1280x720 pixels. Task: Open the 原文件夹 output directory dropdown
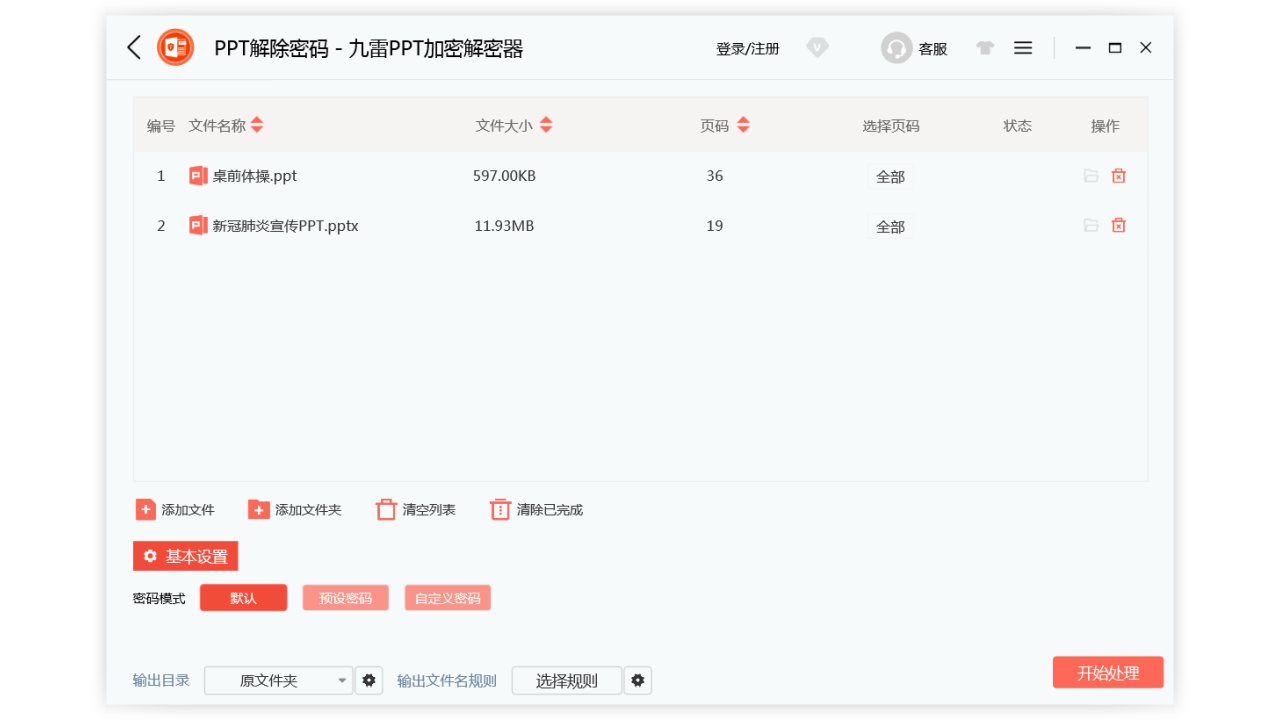click(278, 680)
